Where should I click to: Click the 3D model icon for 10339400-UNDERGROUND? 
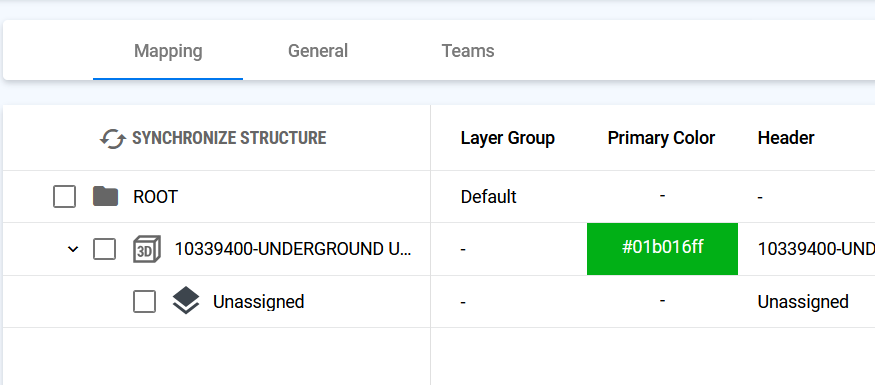pyautogui.click(x=146, y=249)
